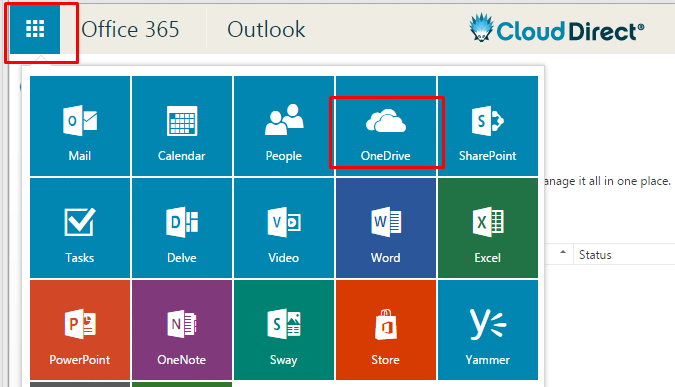Open the PowerPoint tile

click(x=80, y=330)
